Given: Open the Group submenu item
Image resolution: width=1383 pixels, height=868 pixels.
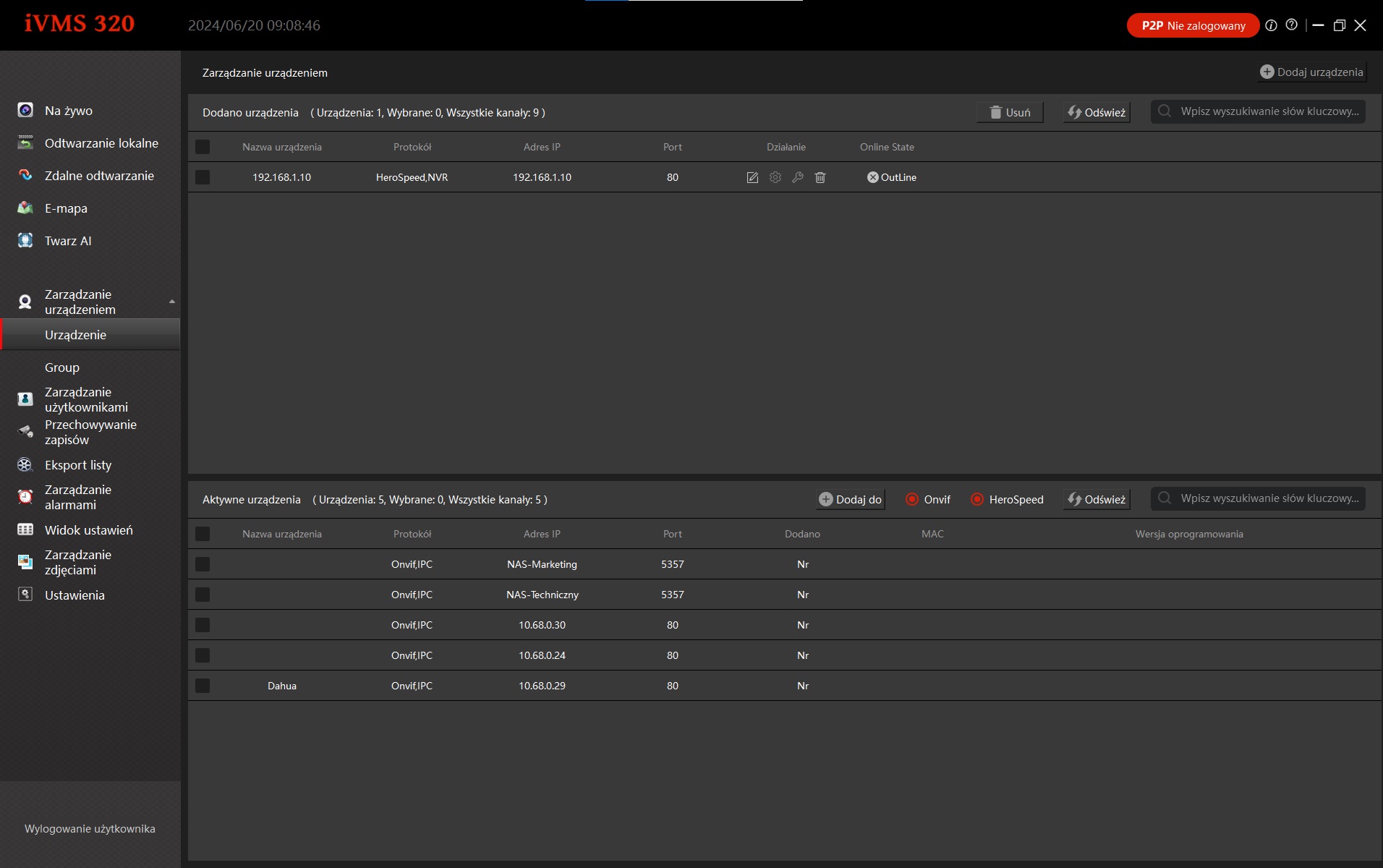Looking at the screenshot, I should (62, 367).
